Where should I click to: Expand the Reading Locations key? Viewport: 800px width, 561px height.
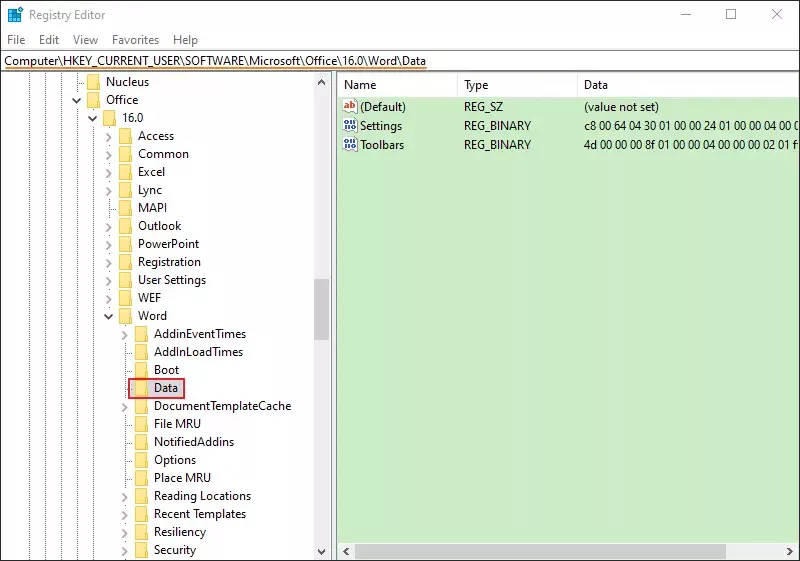(124, 497)
